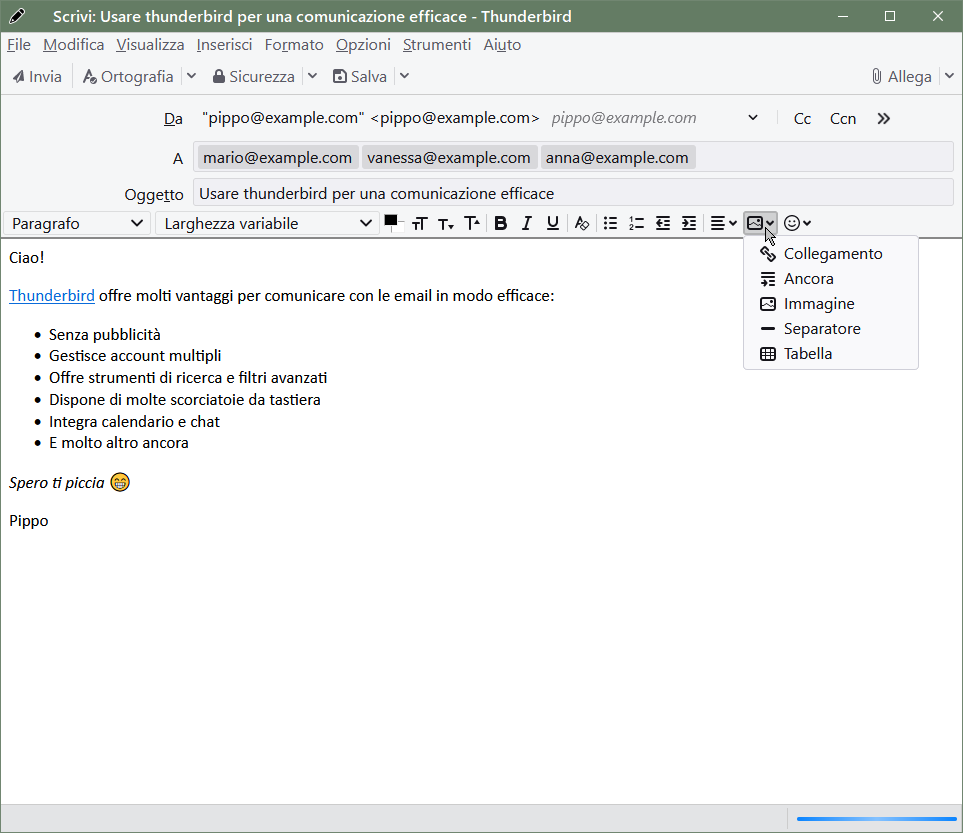Add a Ccn field

(x=843, y=119)
